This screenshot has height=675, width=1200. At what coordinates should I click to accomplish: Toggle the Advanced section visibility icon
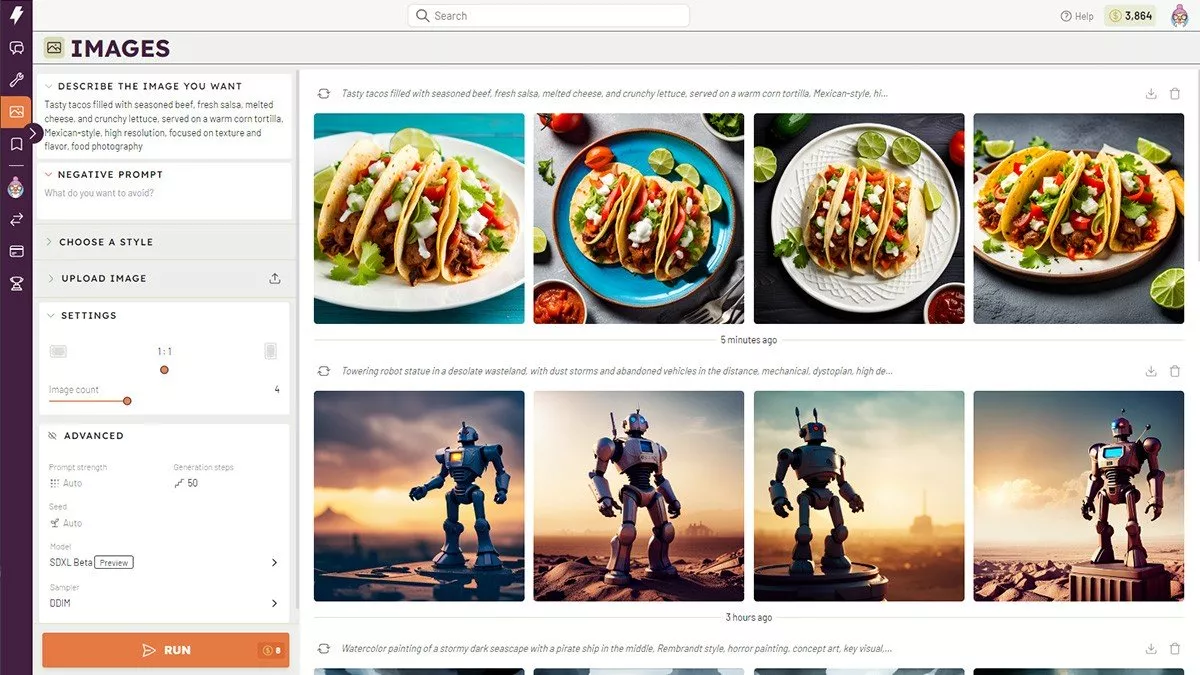click(x=52, y=436)
